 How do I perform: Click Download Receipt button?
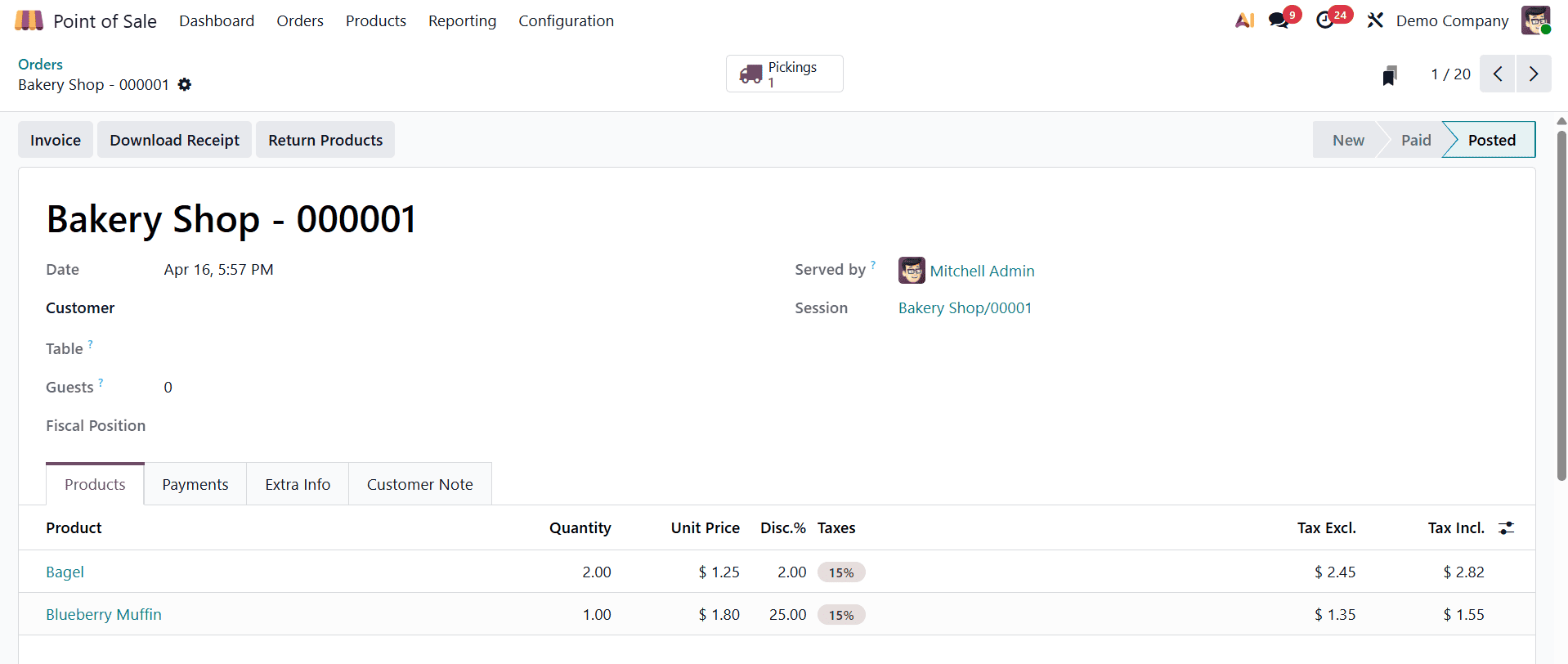click(x=174, y=140)
